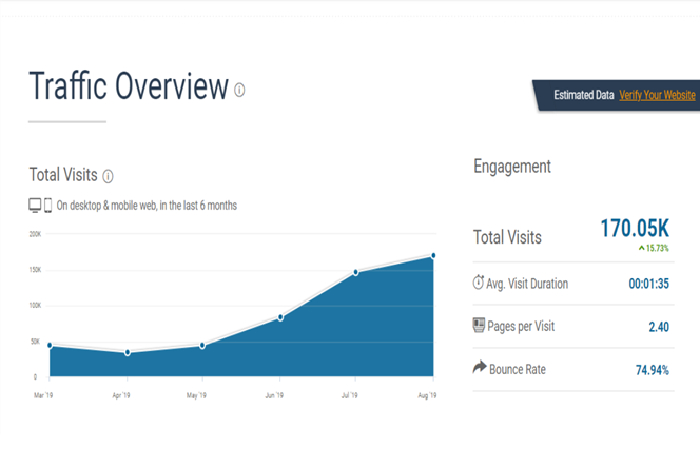The image size is (700, 450).
Task: Click the desktop monitor icon under Total Visits
Action: coord(35,205)
